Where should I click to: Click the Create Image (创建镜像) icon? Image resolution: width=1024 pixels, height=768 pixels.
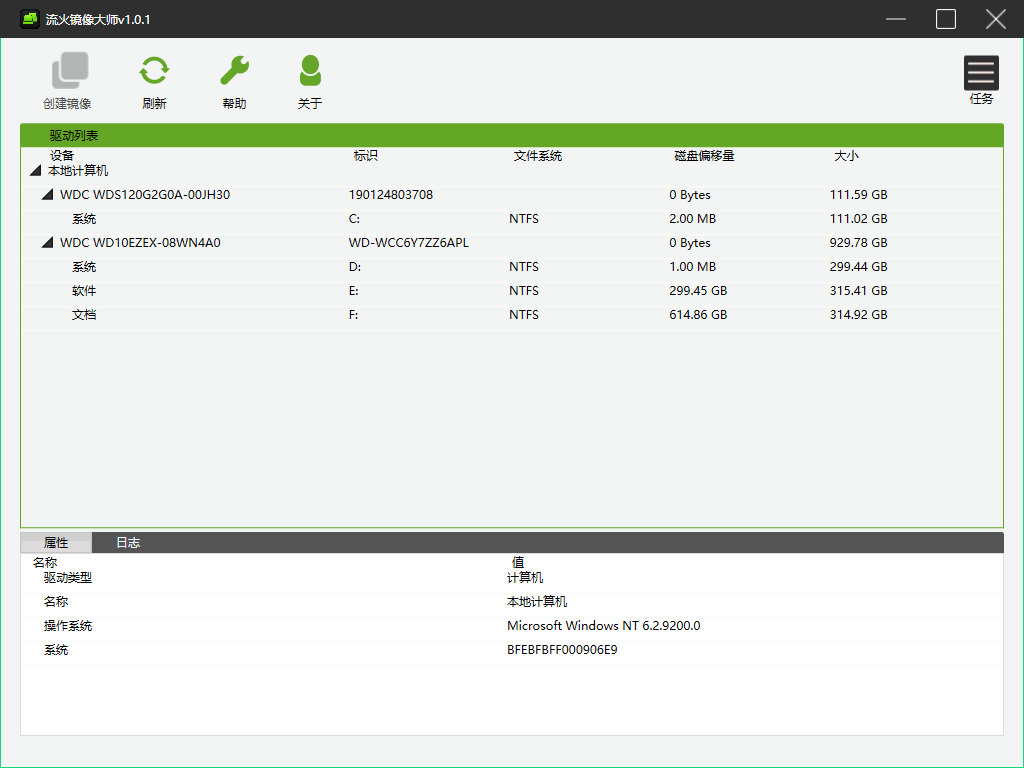pyautogui.click(x=69, y=71)
